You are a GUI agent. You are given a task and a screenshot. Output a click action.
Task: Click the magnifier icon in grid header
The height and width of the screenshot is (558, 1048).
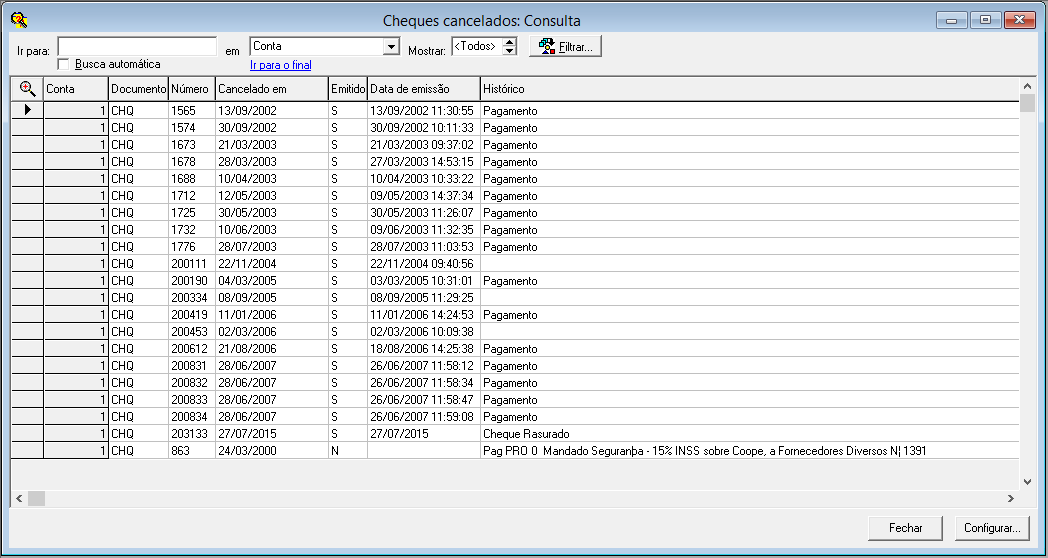pos(27,89)
